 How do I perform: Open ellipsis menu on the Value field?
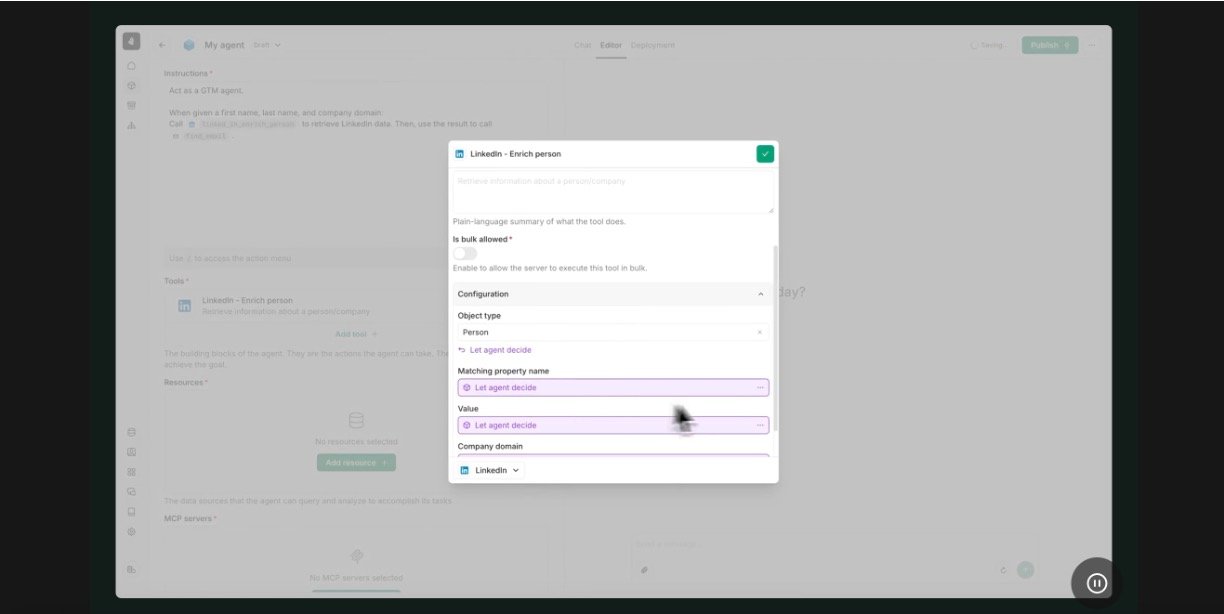(x=760, y=425)
